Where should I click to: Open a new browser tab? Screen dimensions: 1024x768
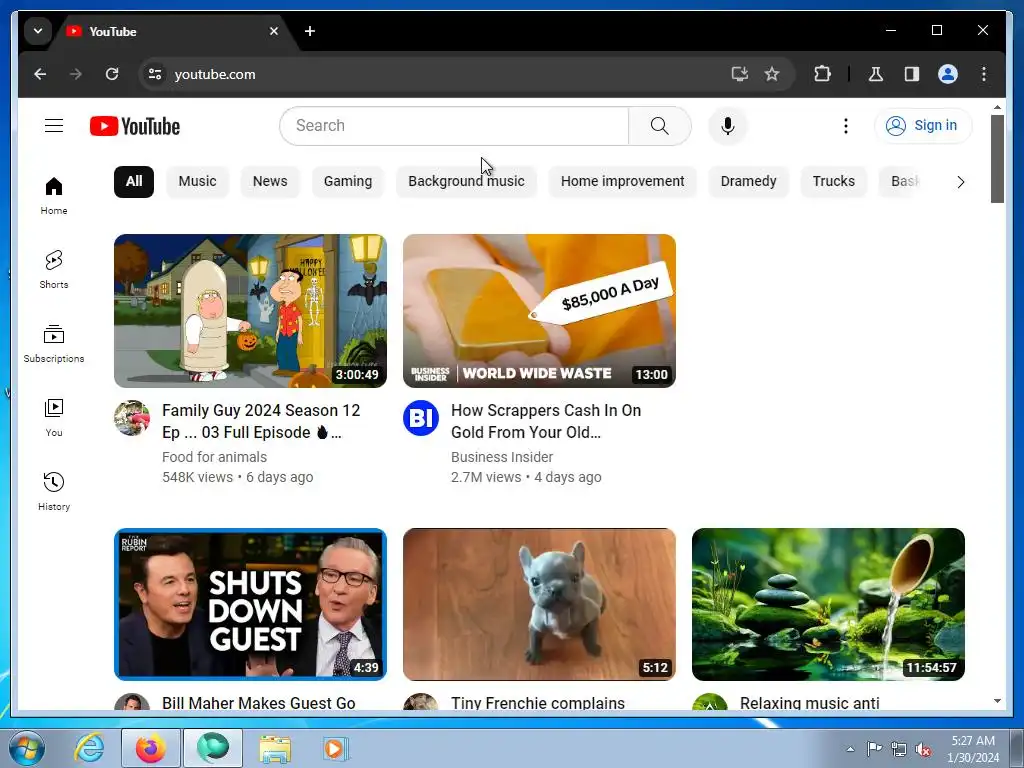click(310, 31)
